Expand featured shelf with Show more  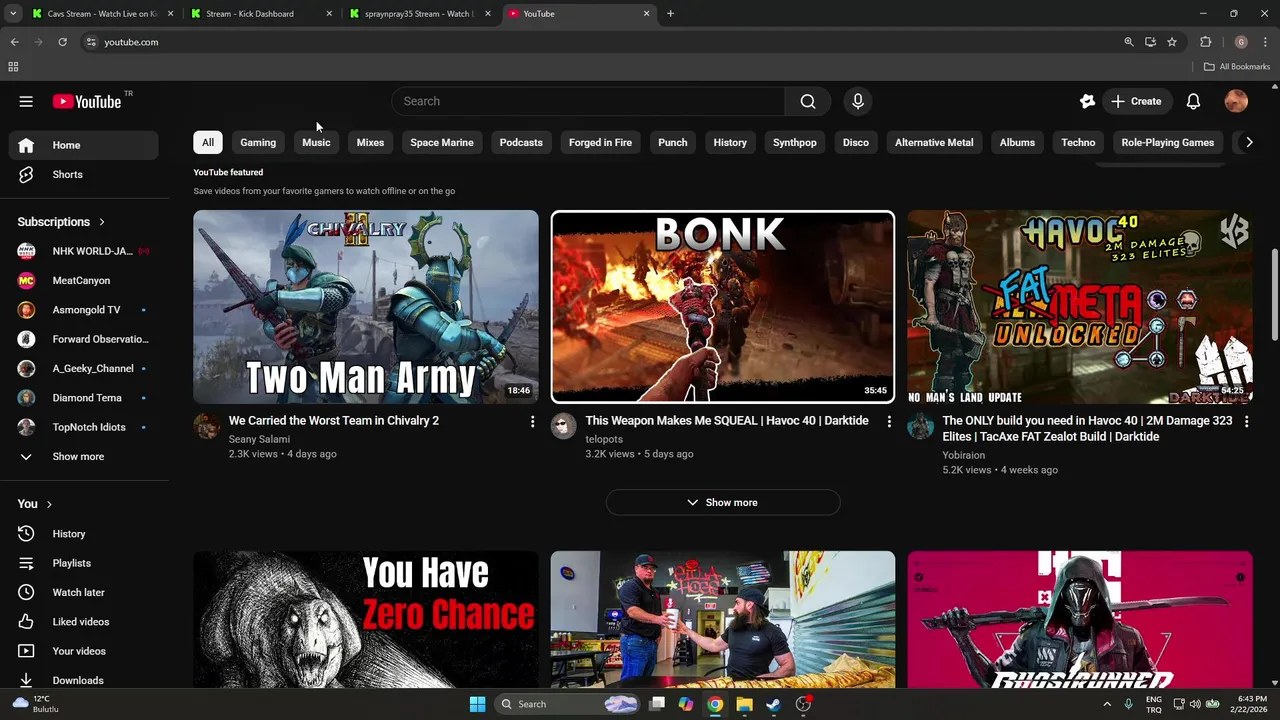(723, 502)
